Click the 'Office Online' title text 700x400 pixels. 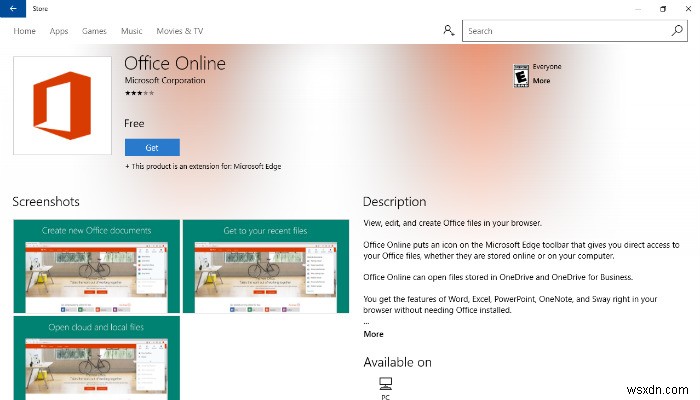pyautogui.click(x=175, y=63)
